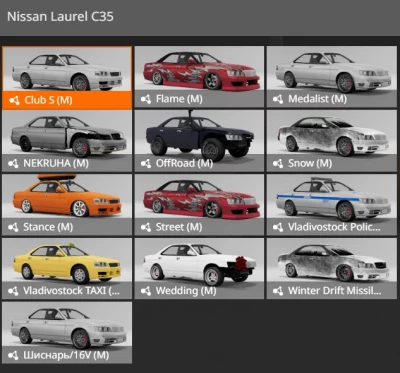Image resolution: width=400 pixels, height=373 pixels.
Task: Click the config icon beside Medalist (M)
Action: coord(278,99)
